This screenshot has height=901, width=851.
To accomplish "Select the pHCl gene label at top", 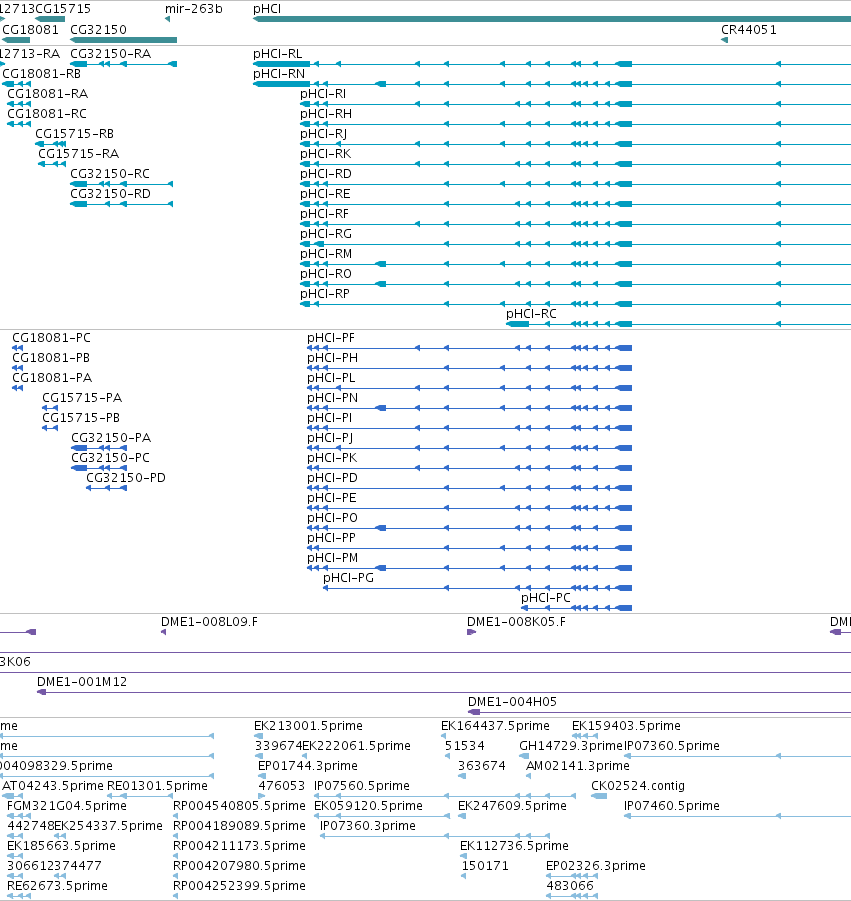I will pyautogui.click(x=267, y=9).
